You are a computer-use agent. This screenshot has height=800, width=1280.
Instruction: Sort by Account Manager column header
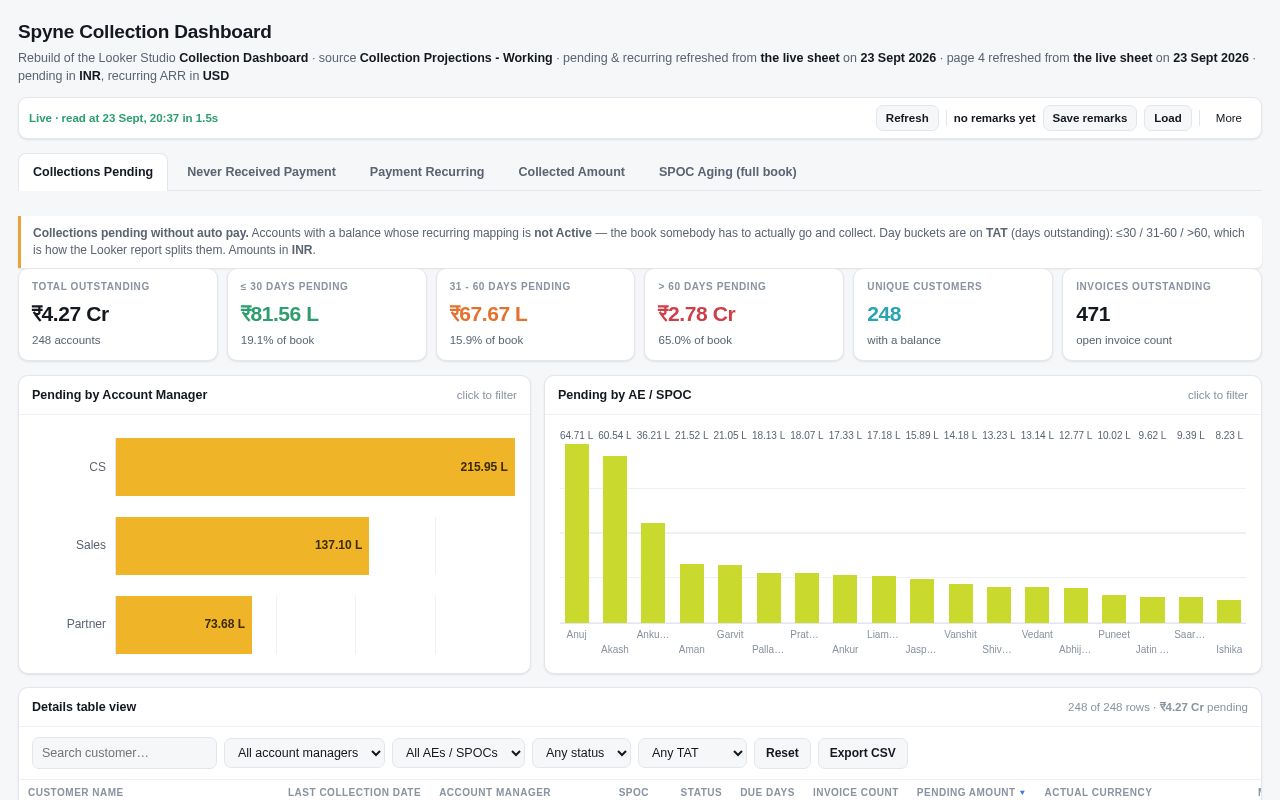(495, 792)
